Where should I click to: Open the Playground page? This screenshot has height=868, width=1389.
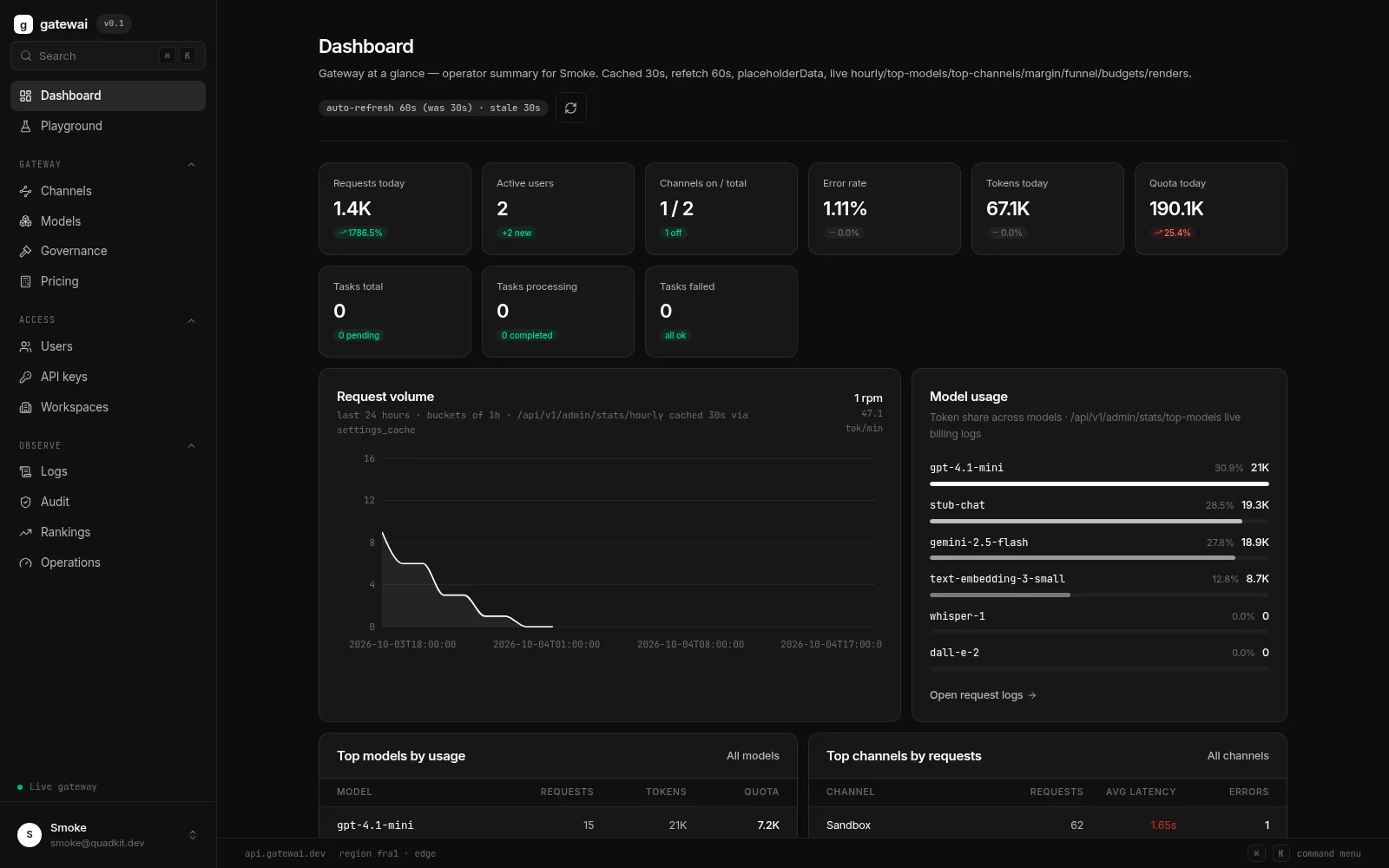coord(108,126)
